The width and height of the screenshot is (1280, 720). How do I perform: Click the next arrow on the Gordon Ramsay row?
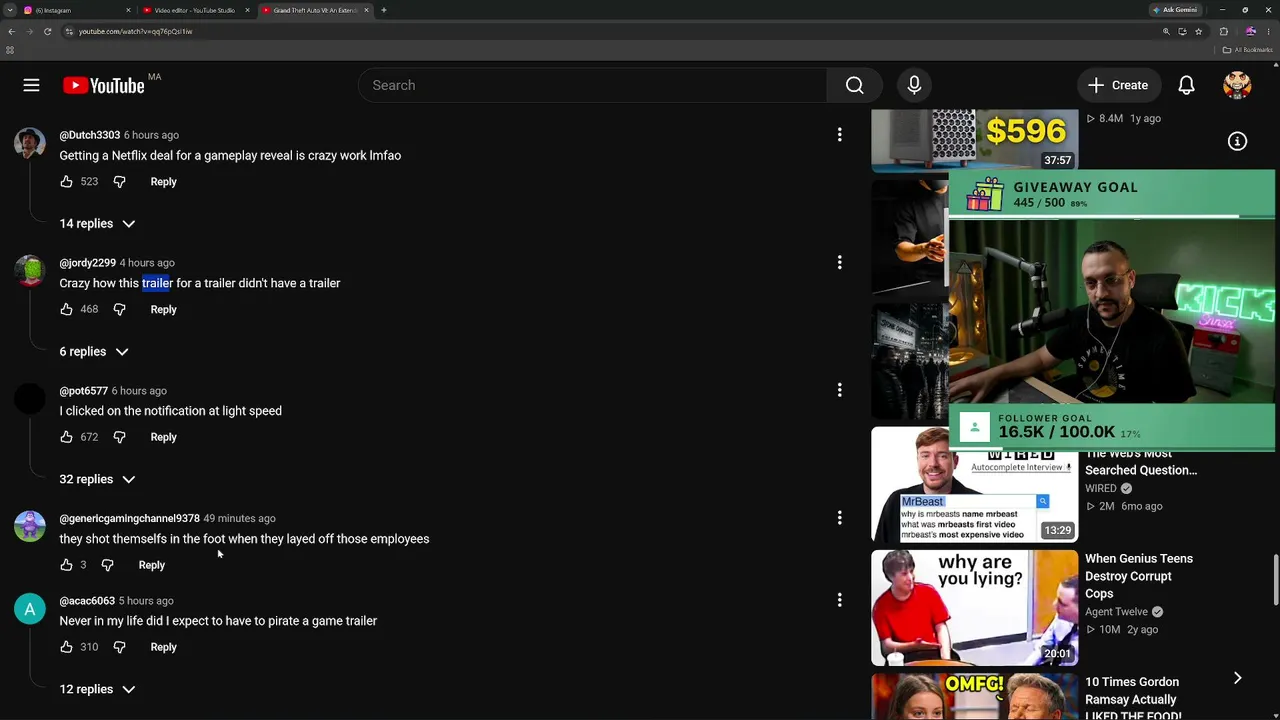[1237, 678]
